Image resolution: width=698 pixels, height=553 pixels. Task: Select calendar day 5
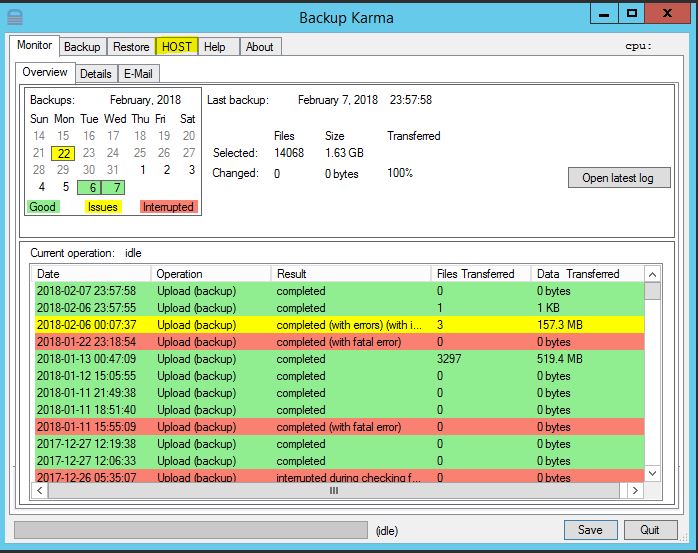point(66,187)
